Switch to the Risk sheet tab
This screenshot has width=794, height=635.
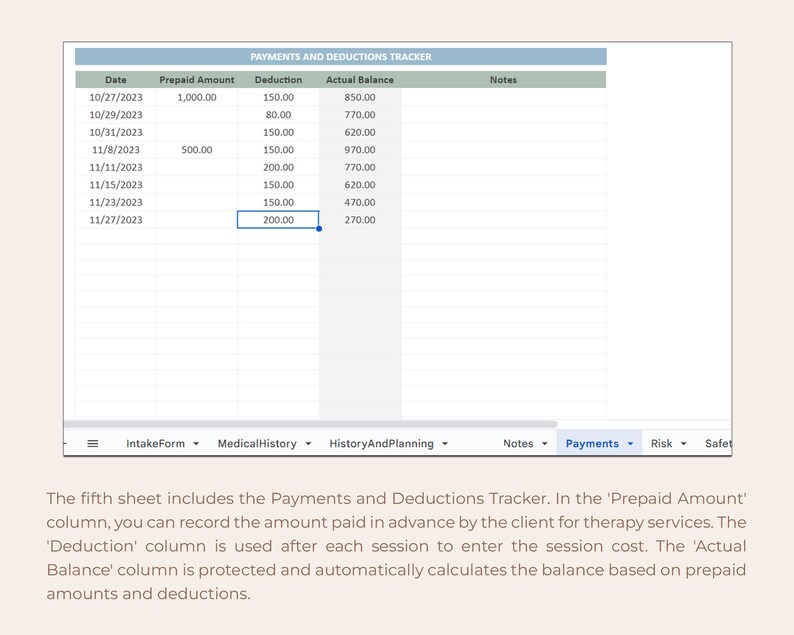click(x=661, y=444)
